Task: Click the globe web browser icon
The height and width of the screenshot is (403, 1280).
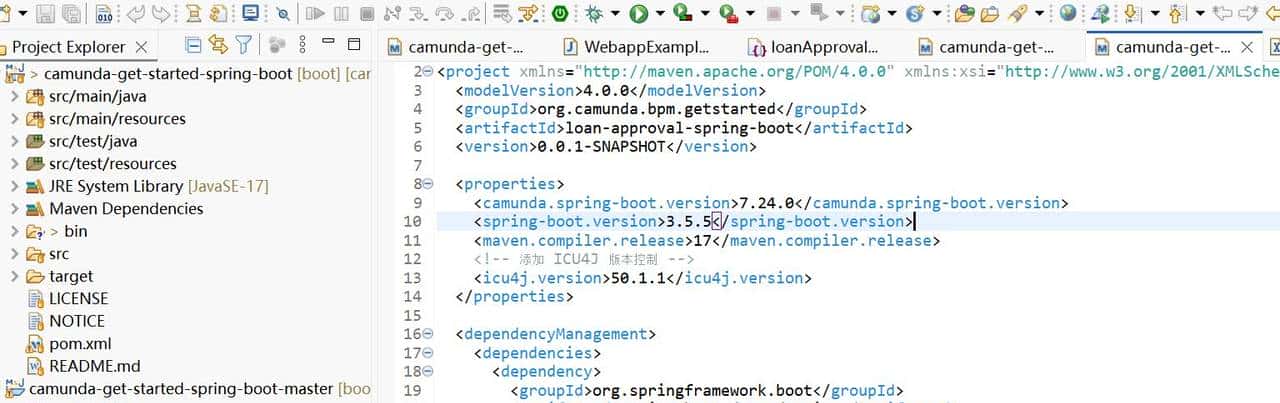Action: (1068, 14)
